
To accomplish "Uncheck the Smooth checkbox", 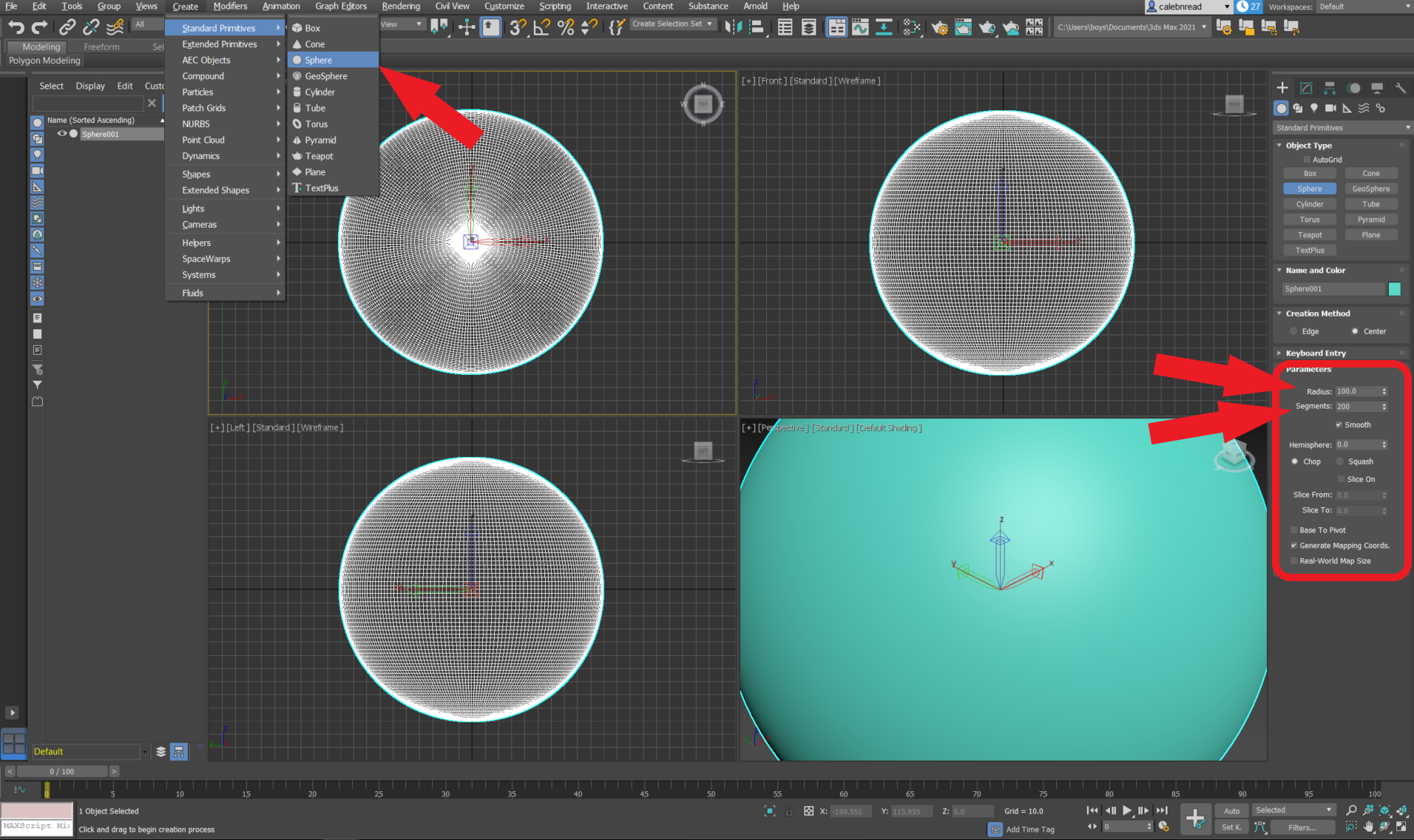I will [x=1339, y=424].
